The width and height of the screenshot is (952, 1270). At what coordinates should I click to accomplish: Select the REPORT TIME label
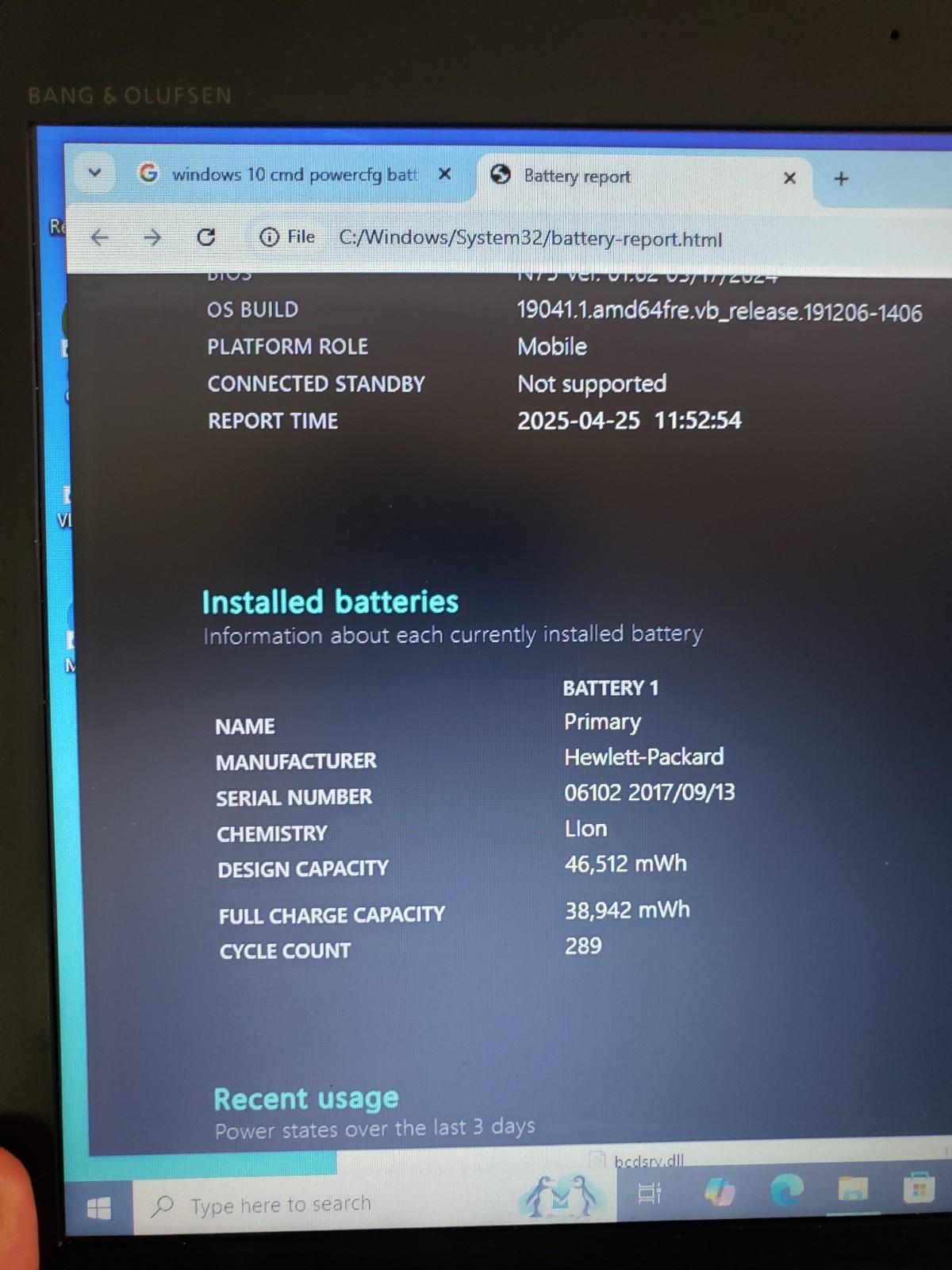coord(273,421)
